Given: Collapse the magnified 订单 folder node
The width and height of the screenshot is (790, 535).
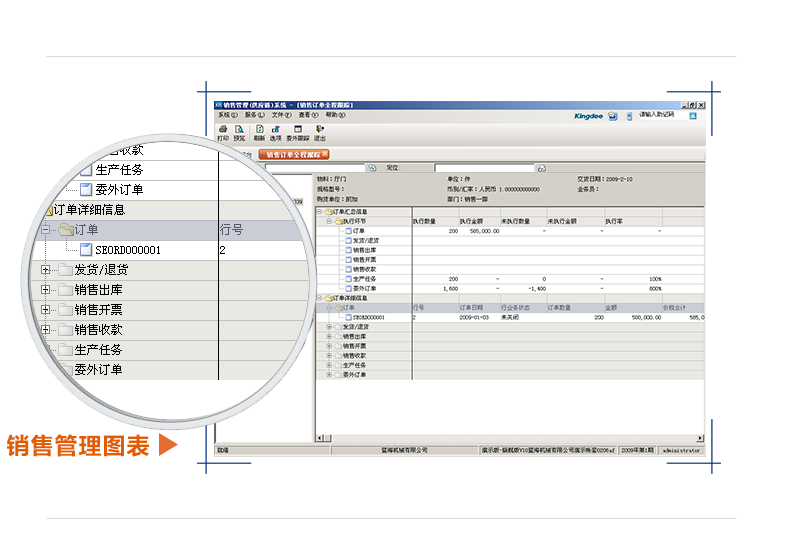Looking at the screenshot, I should pyautogui.click(x=45, y=230).
